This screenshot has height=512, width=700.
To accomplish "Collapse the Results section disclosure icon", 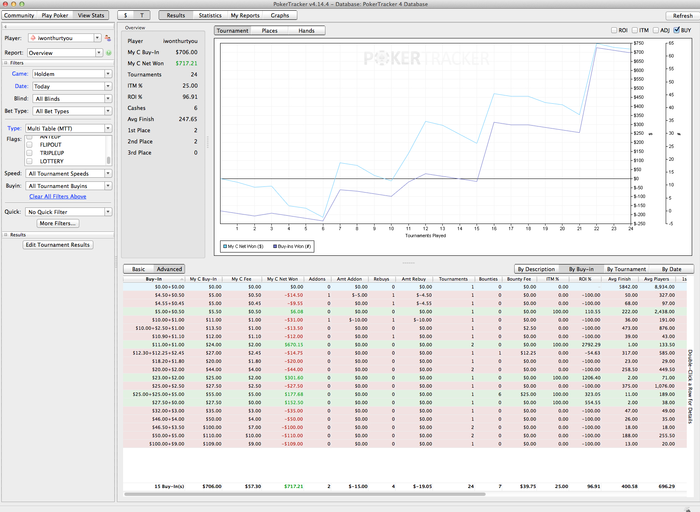I will [5, 234].
